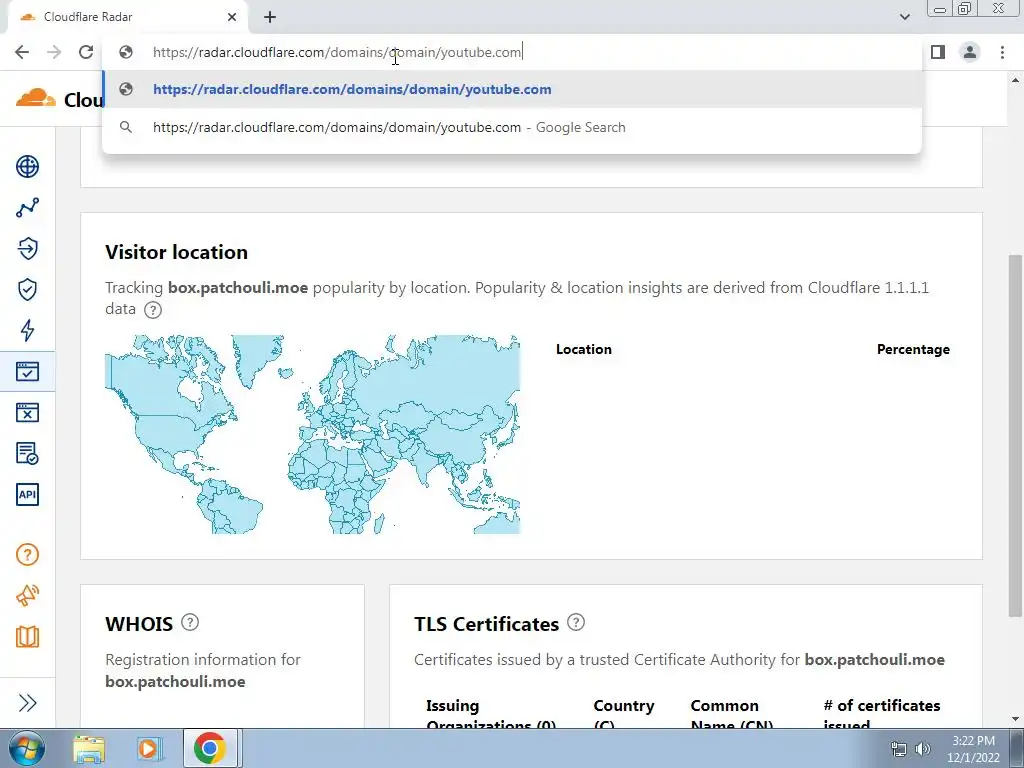The image size is (1024, 768).
Task: Open the taskbar clock showing 3:22 PM
Action: coord(973,749)
